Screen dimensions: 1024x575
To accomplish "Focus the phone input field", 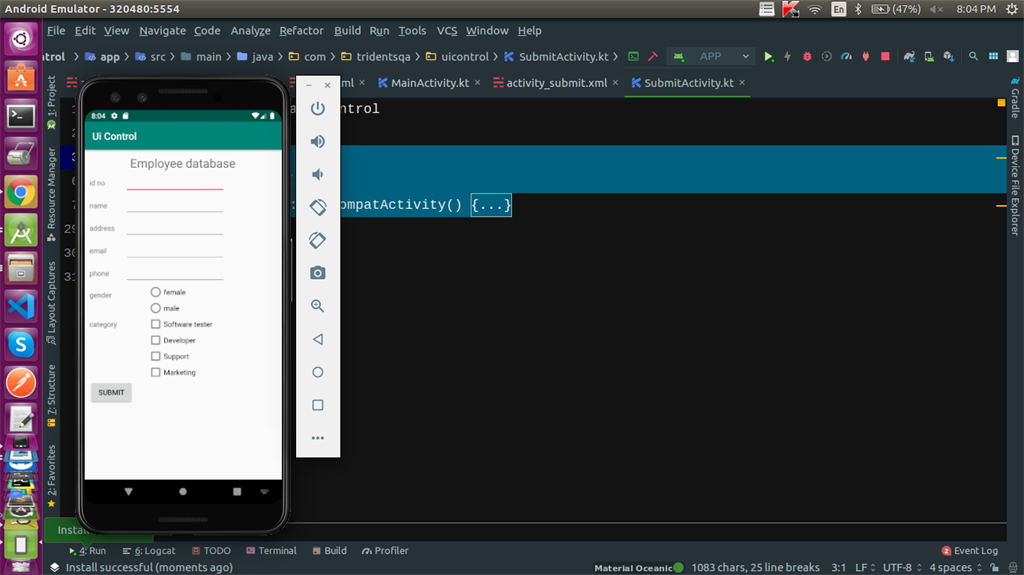I will [175, 273].
